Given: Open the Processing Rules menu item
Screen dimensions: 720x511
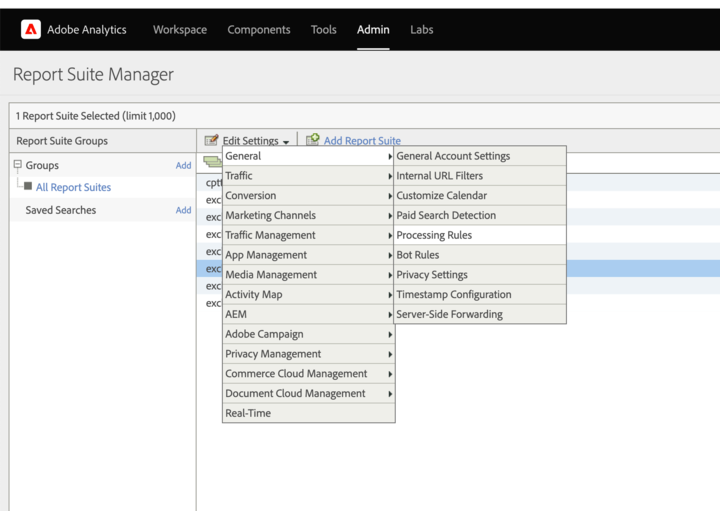Looking at the screenshot, I should pyautogui.click(x=434, y=235).
